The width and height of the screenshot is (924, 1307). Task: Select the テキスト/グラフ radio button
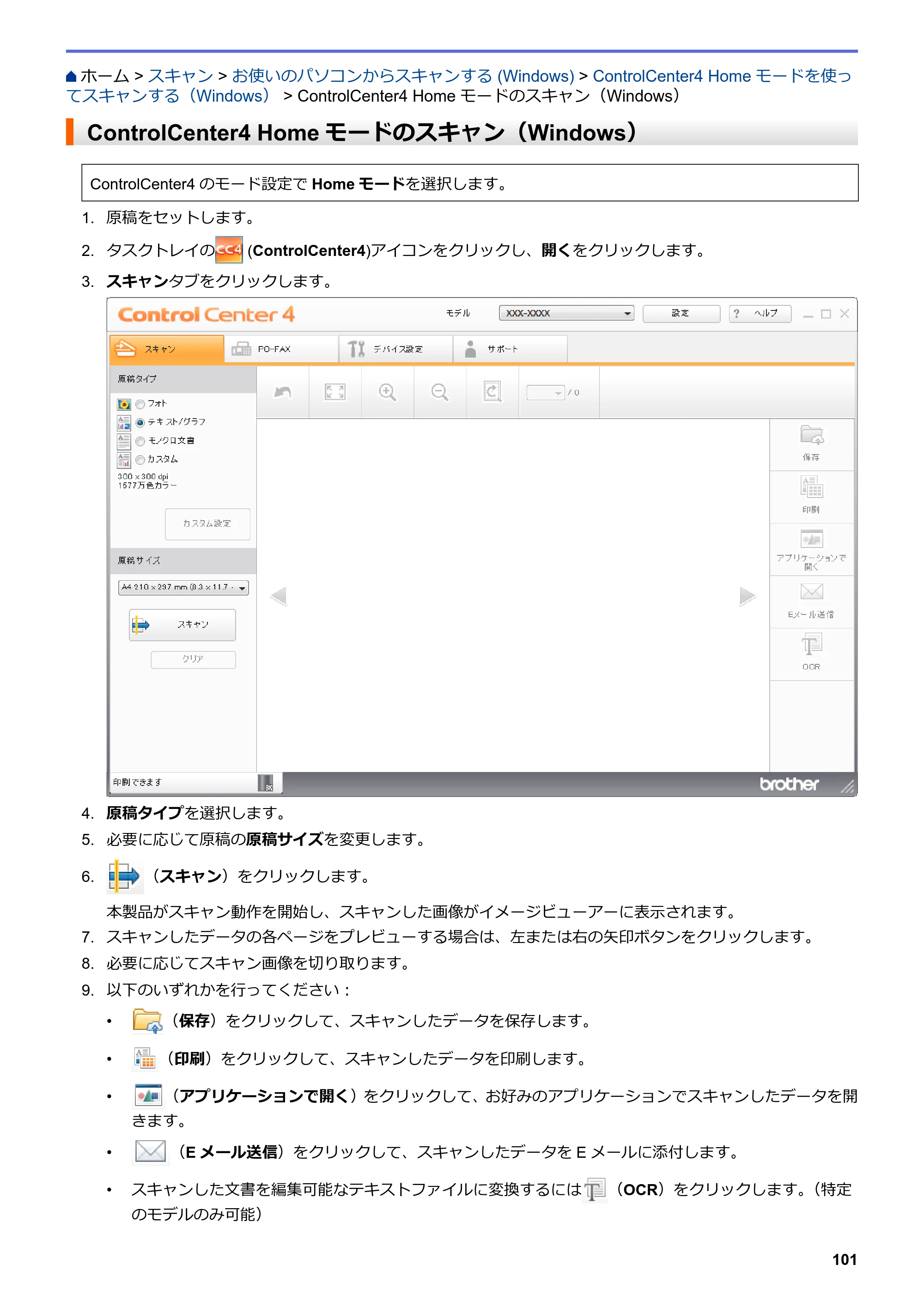pyautogui.click(x=140, y=422)
